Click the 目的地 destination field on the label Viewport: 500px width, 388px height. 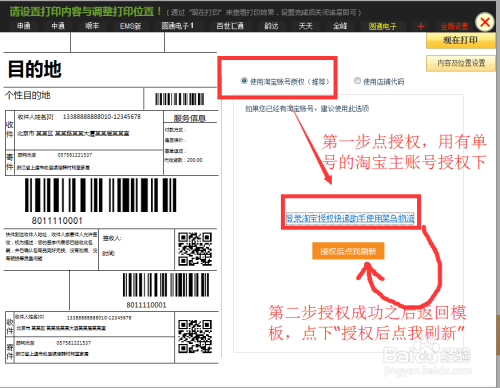tap(35, 69)
